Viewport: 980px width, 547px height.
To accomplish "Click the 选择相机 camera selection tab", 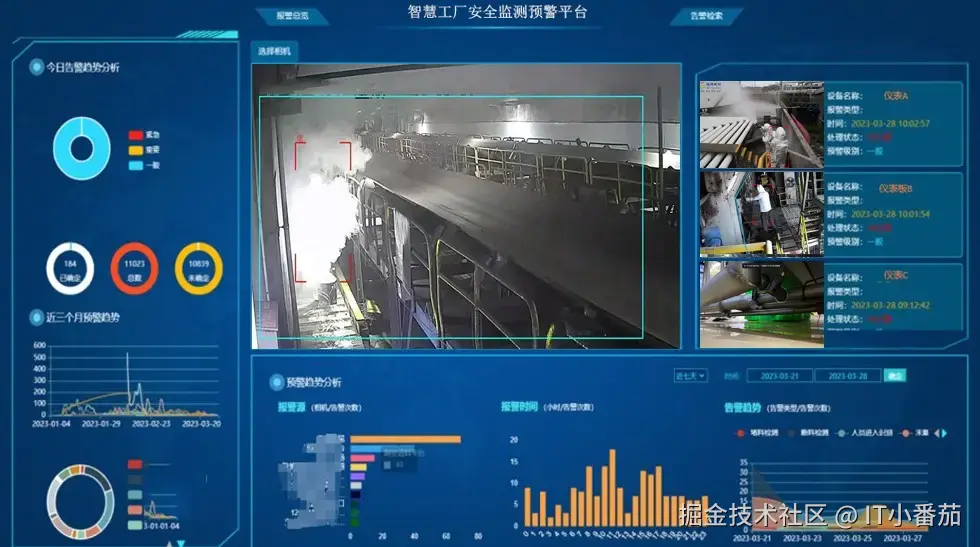I will point(274,51).
